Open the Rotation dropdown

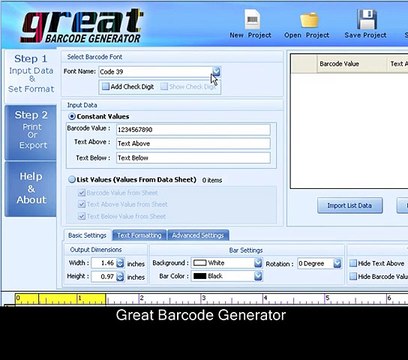[337, 264]
